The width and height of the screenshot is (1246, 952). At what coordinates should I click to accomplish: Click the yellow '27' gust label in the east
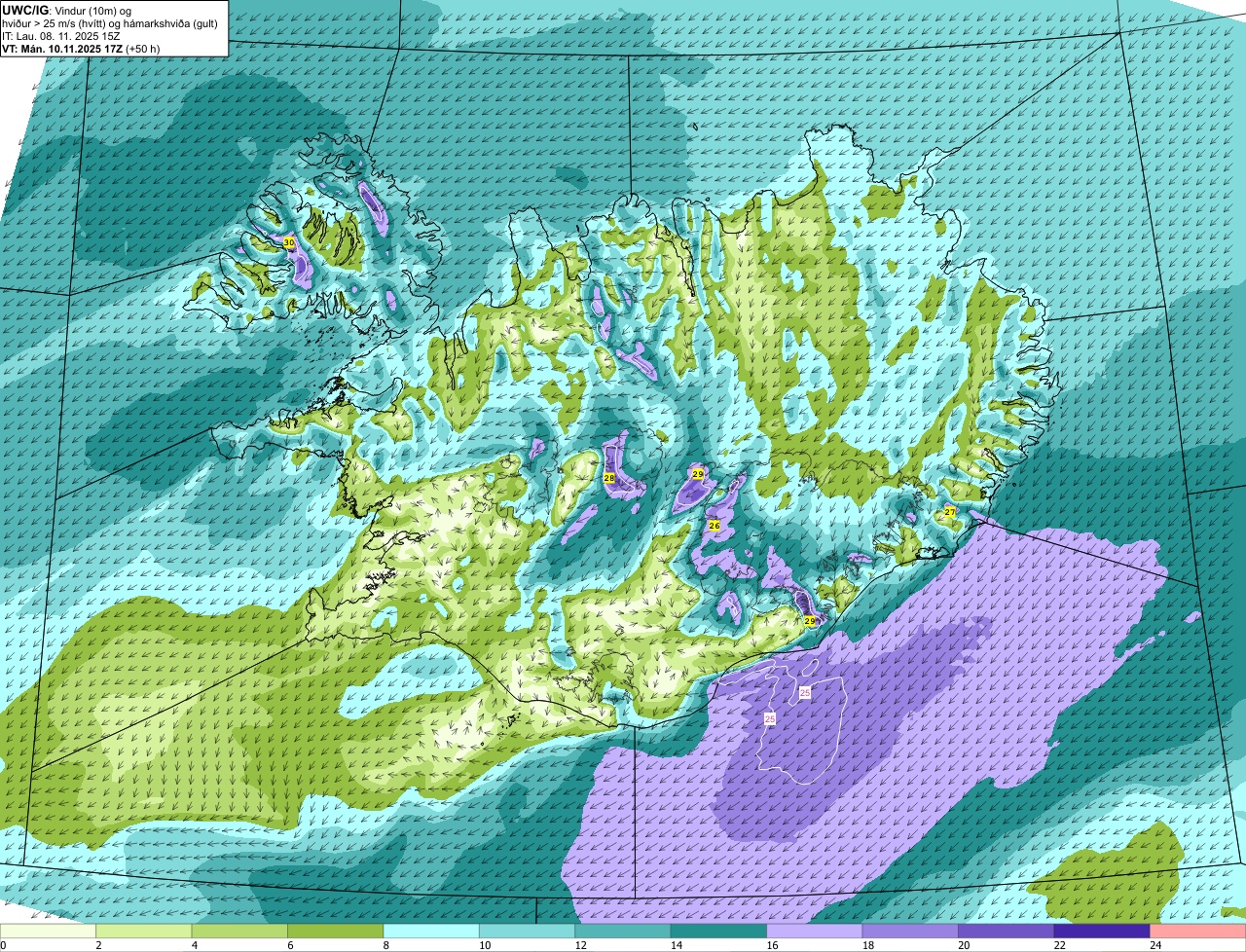tap(950, 512)
